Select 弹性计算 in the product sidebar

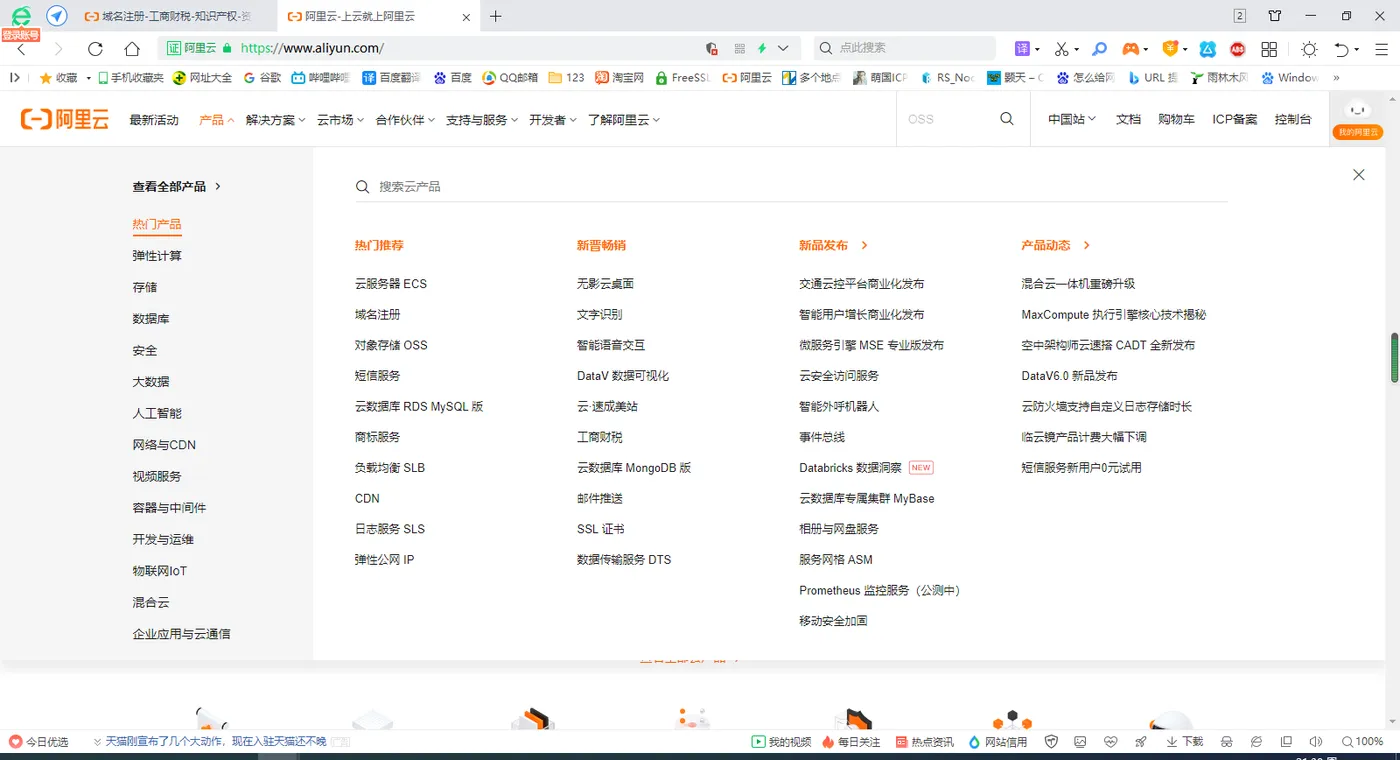coord(157,256)
